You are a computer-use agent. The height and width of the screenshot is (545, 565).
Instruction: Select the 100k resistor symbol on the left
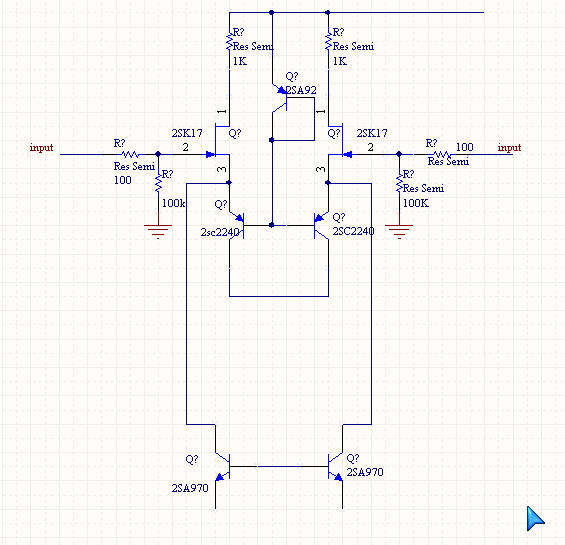158,183
